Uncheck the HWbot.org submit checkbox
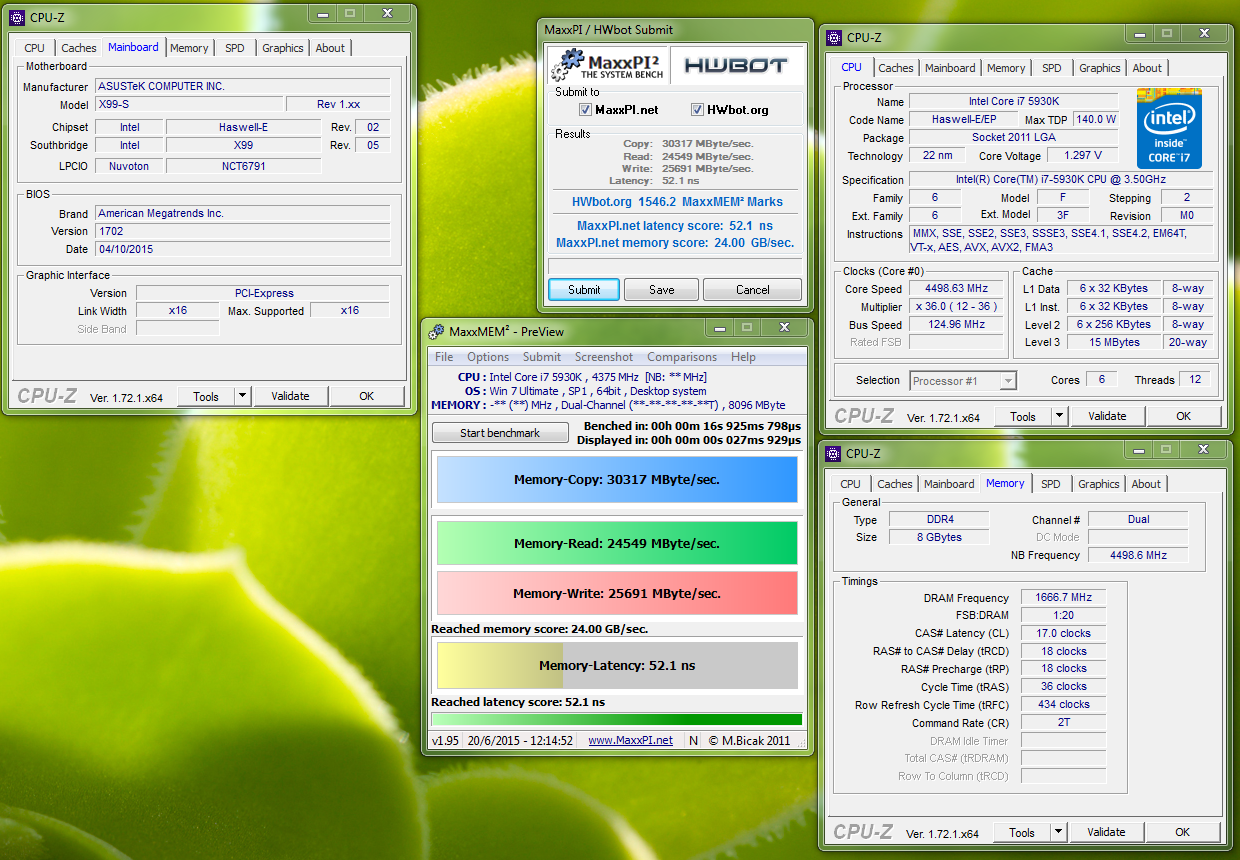 coord(698,110)
